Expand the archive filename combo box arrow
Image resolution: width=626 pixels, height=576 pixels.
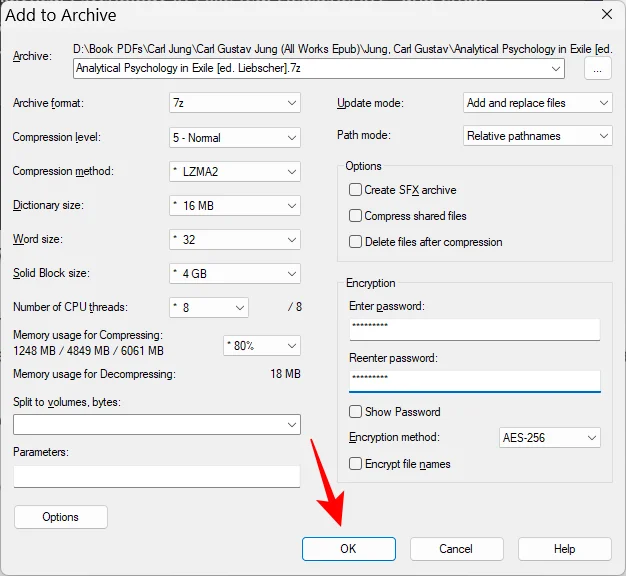(556, 69)
